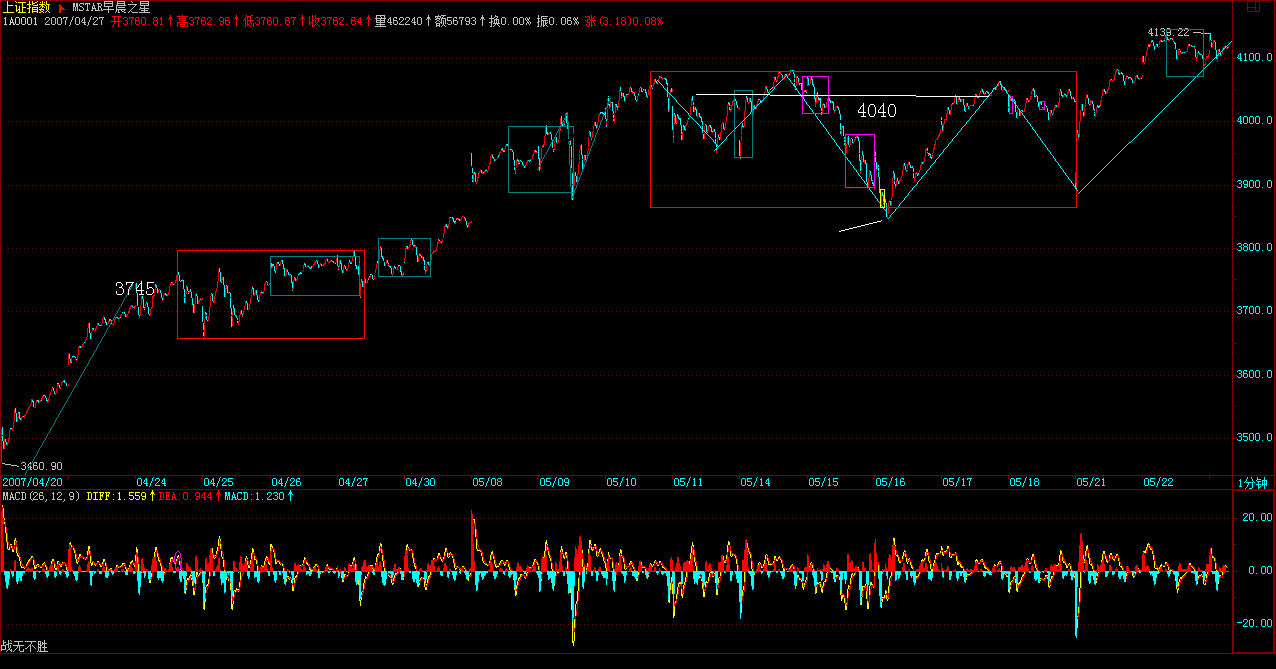1276x669 pixels.
Task: Click the red up arrow after DEA value
Action: coord(218,496)
